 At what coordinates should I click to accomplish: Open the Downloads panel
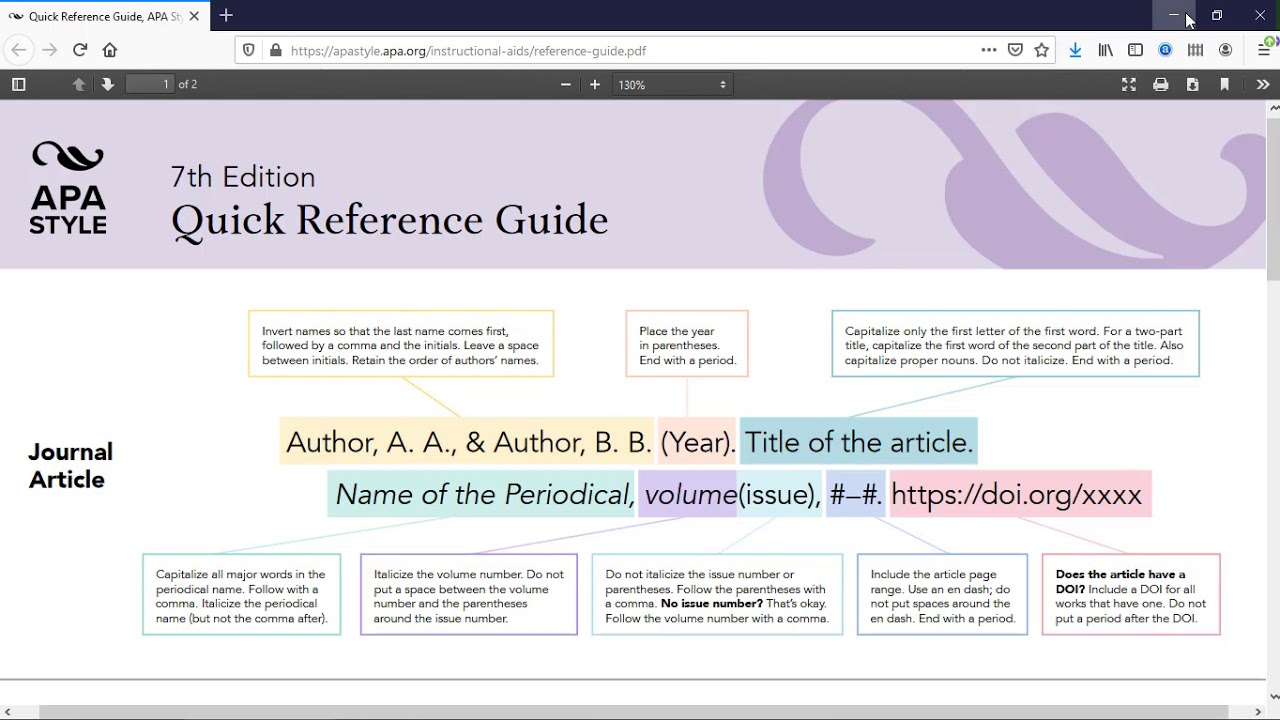1075,50
